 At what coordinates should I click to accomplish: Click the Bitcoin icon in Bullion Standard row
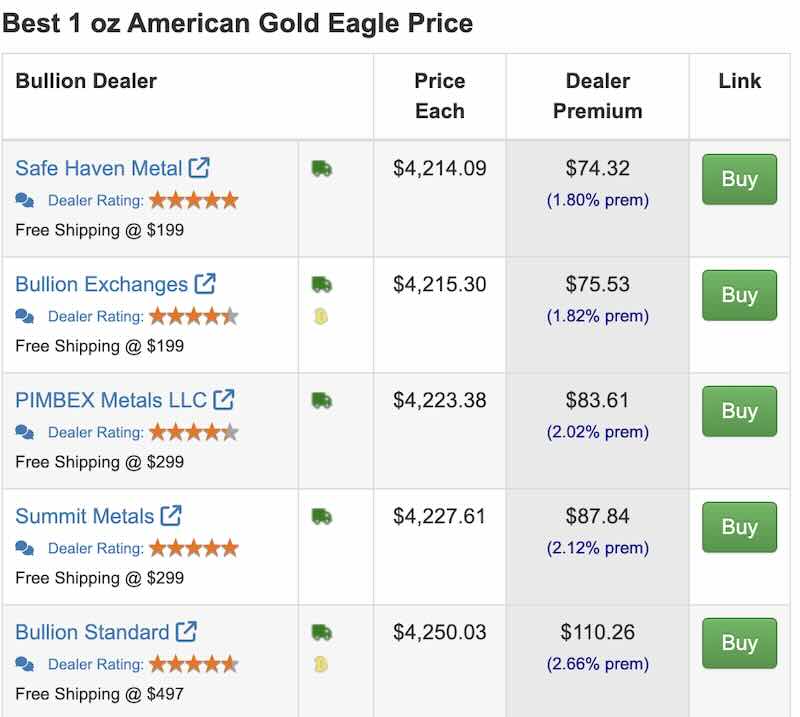[321, 664]
